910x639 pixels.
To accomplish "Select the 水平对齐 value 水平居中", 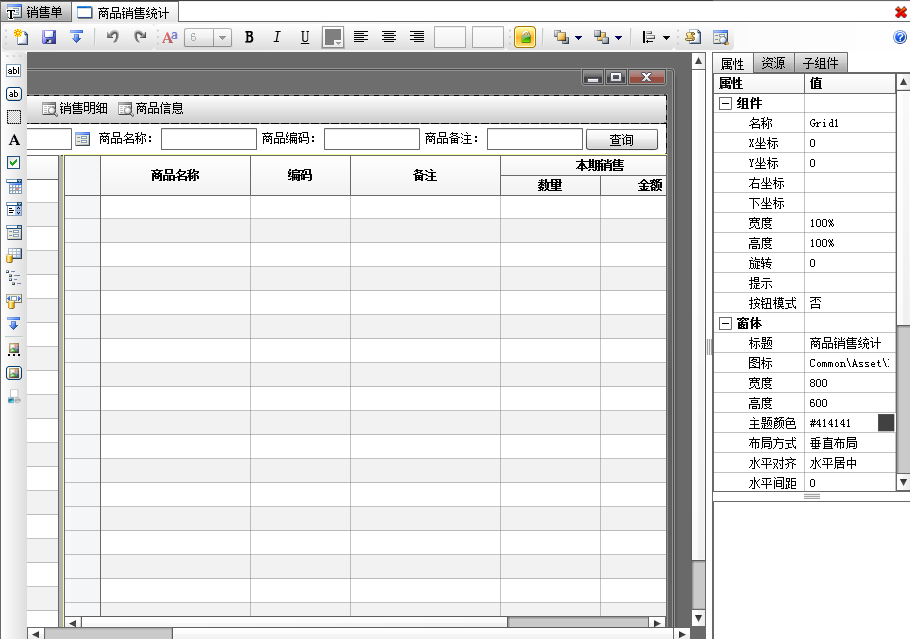I will click(850, 463).
